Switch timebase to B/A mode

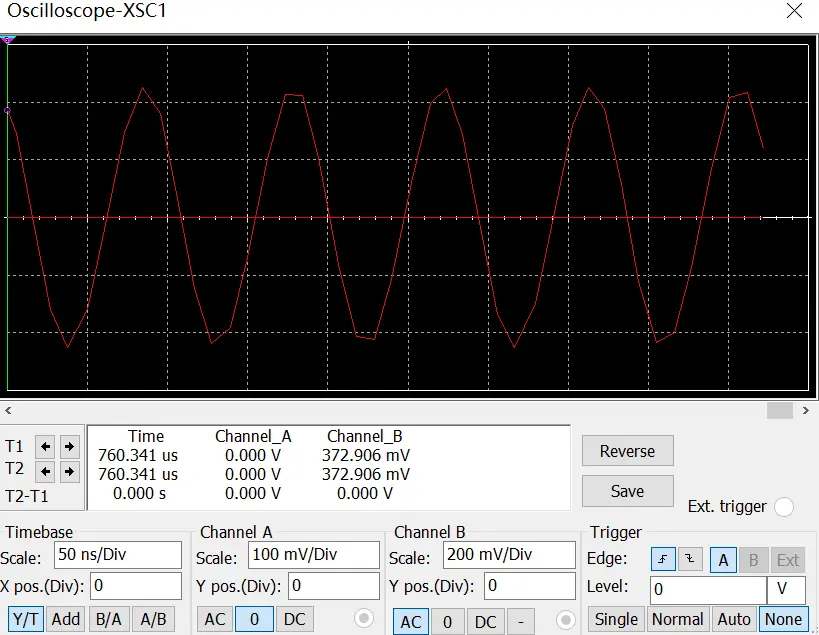[x=109, y=620]
